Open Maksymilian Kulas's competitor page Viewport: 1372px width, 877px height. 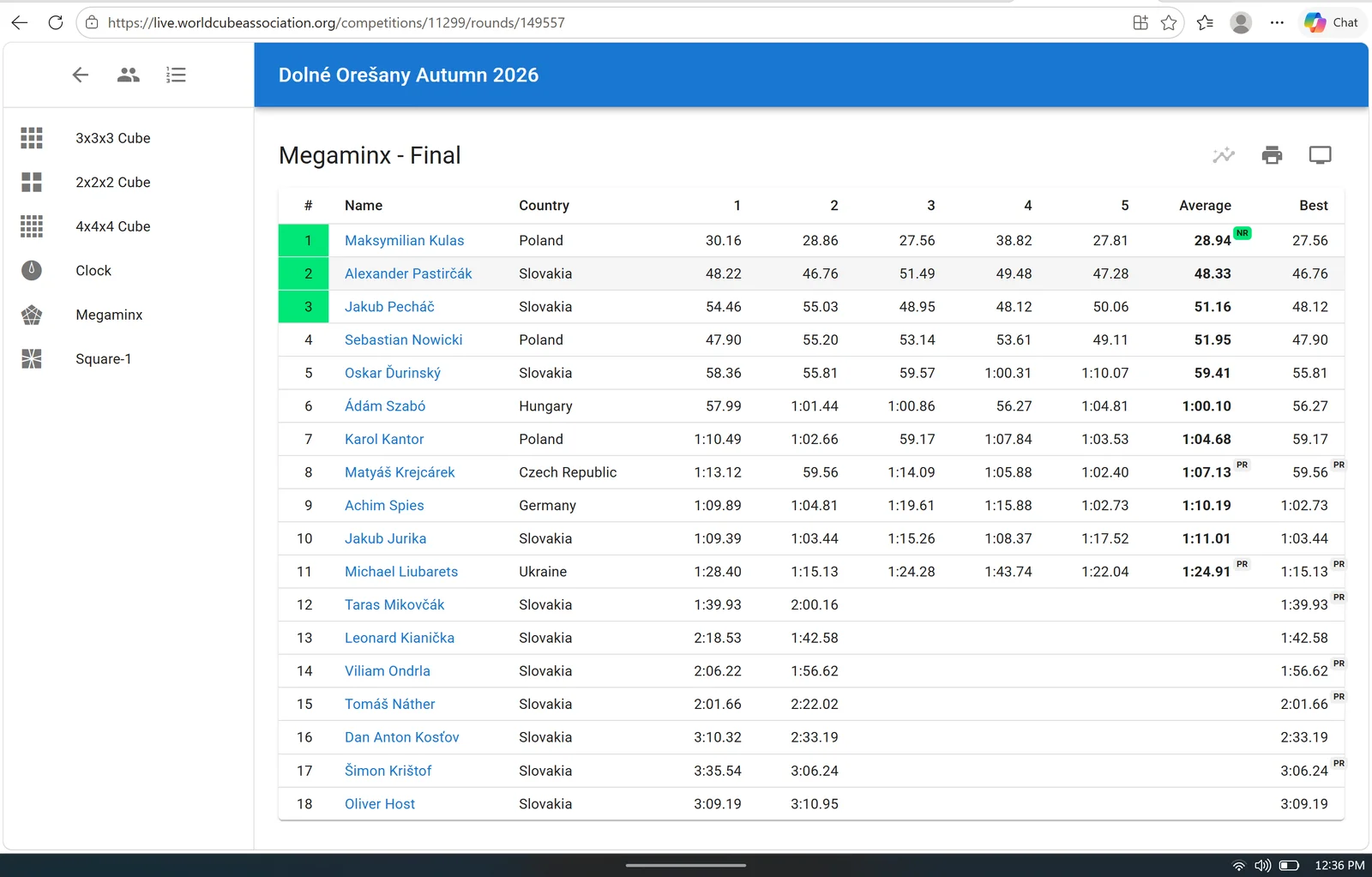[x=404, y=241]
